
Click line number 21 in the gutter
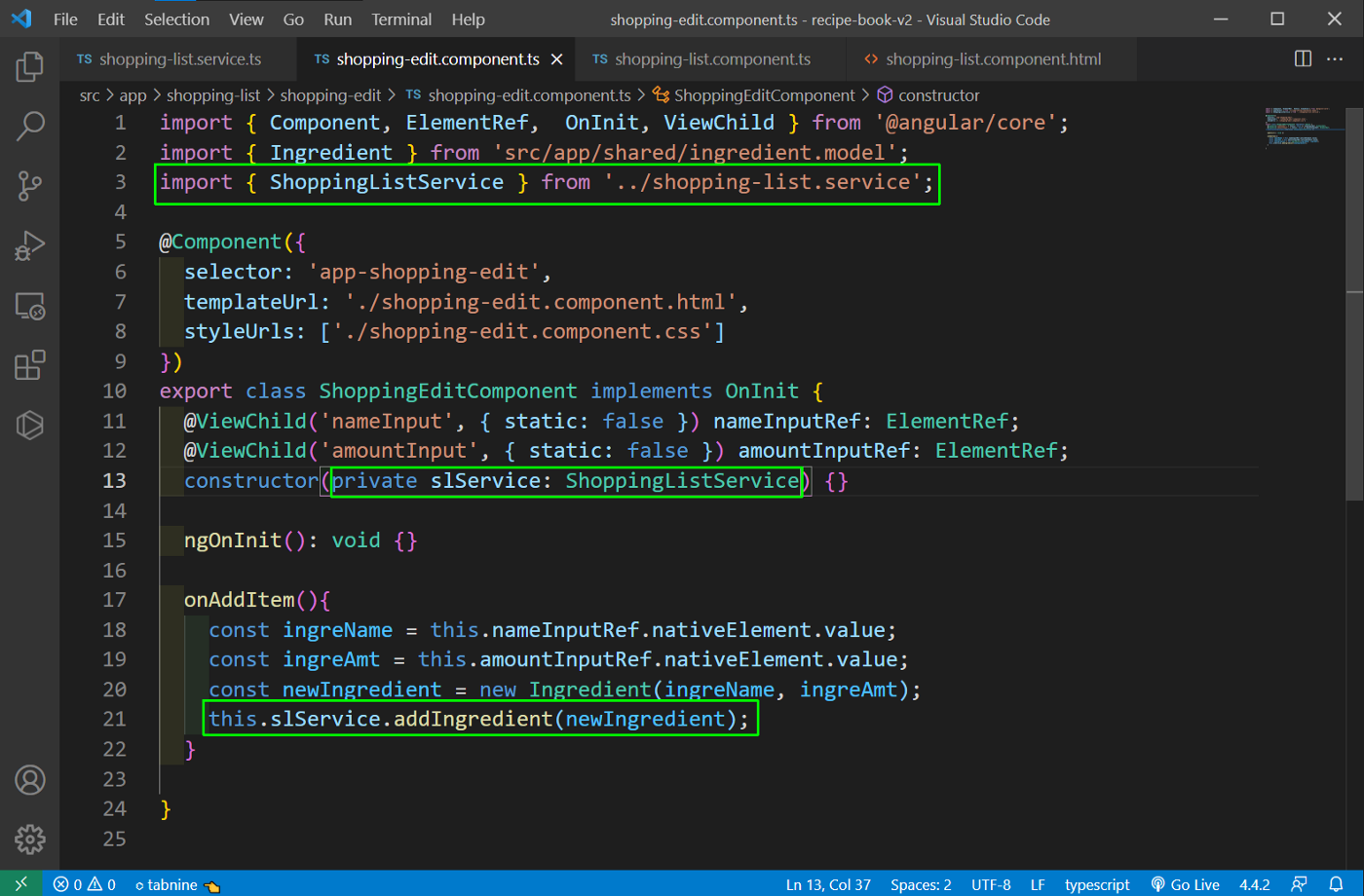114,719
